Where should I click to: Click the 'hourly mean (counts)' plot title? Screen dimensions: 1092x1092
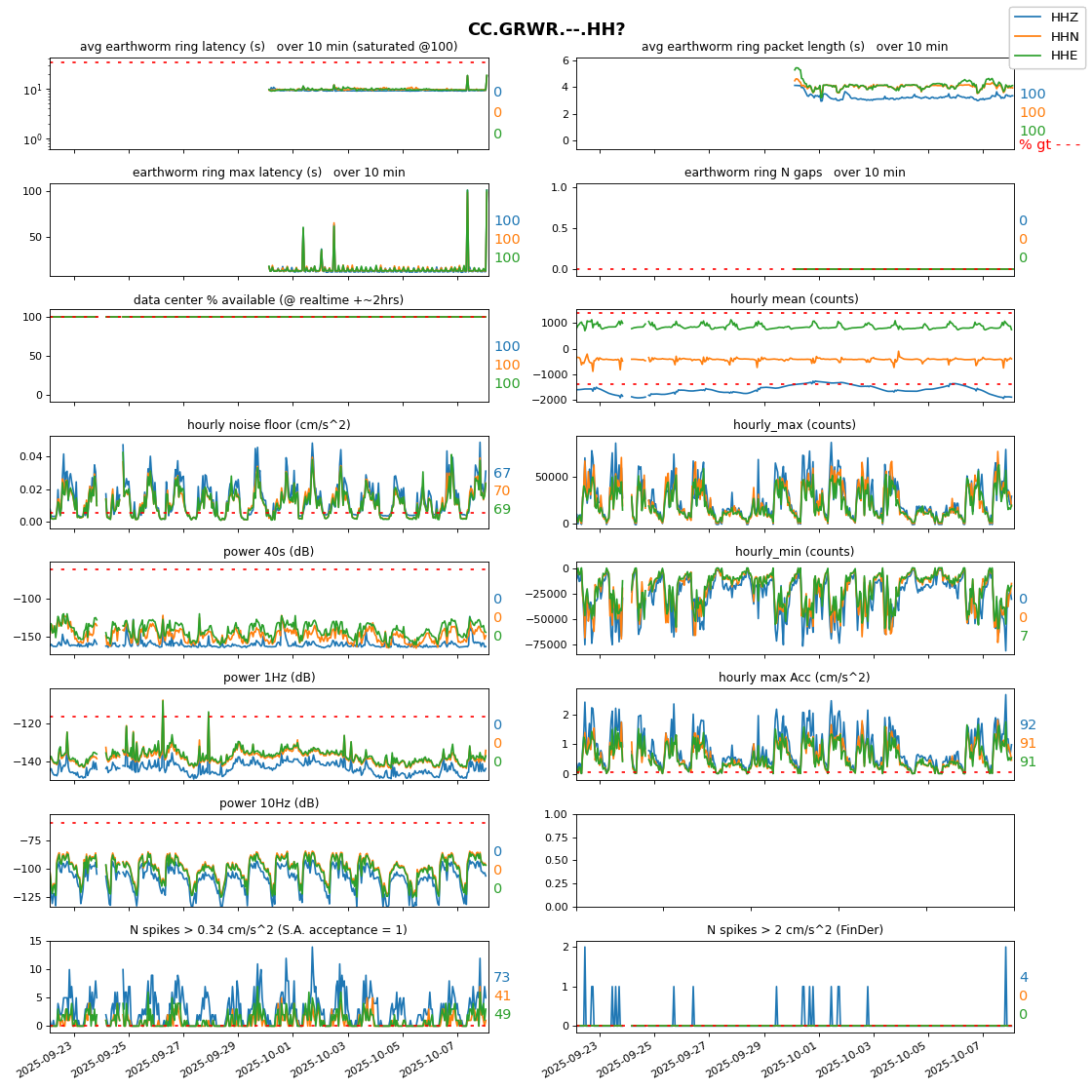pos(795,299)
